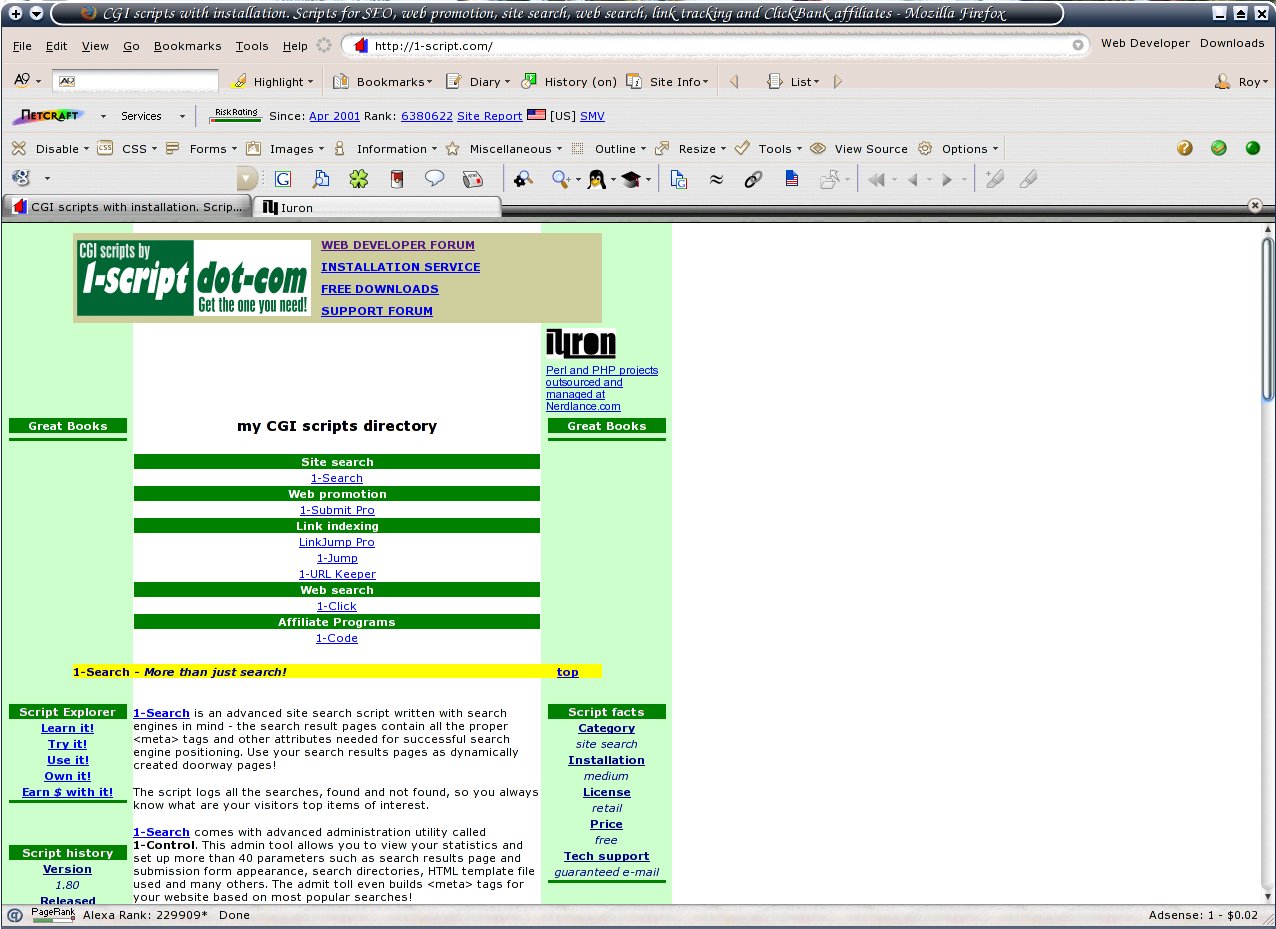Click the Google logo in Google toolbar

coord(21,179)
